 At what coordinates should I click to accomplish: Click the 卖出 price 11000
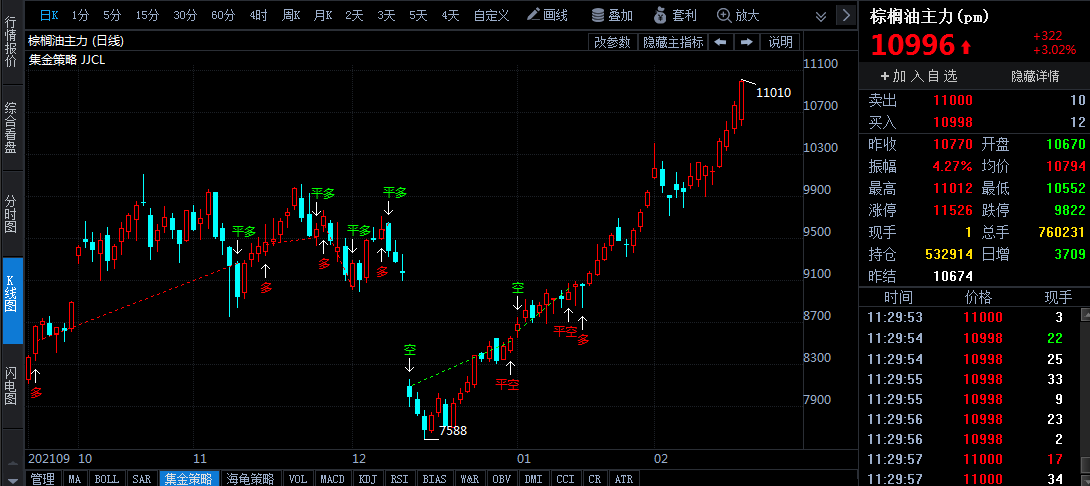pos(953,100)
